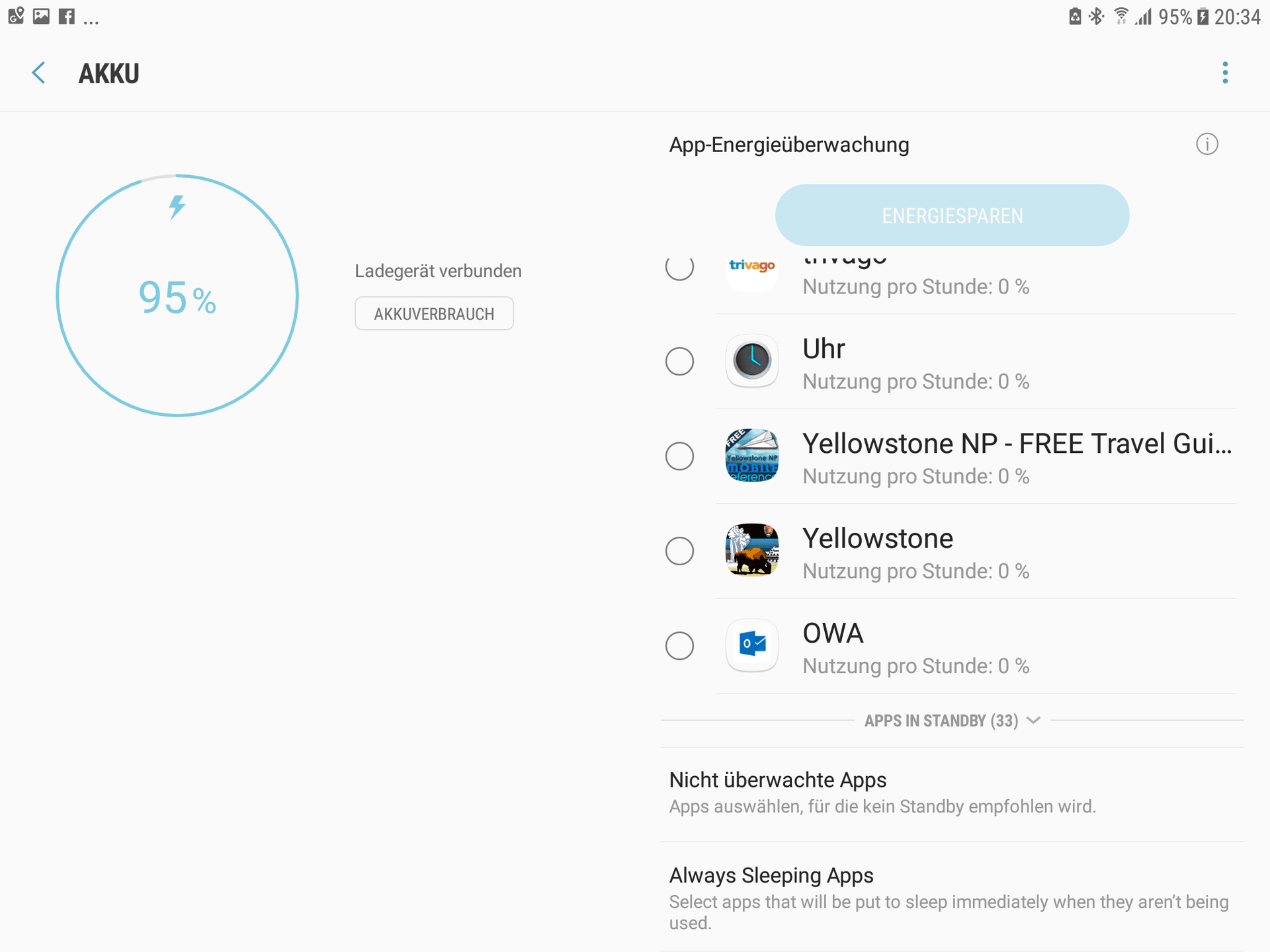
Task: Tap the Yellowstone NP Travel Guide icon
Action: (752, 456)
